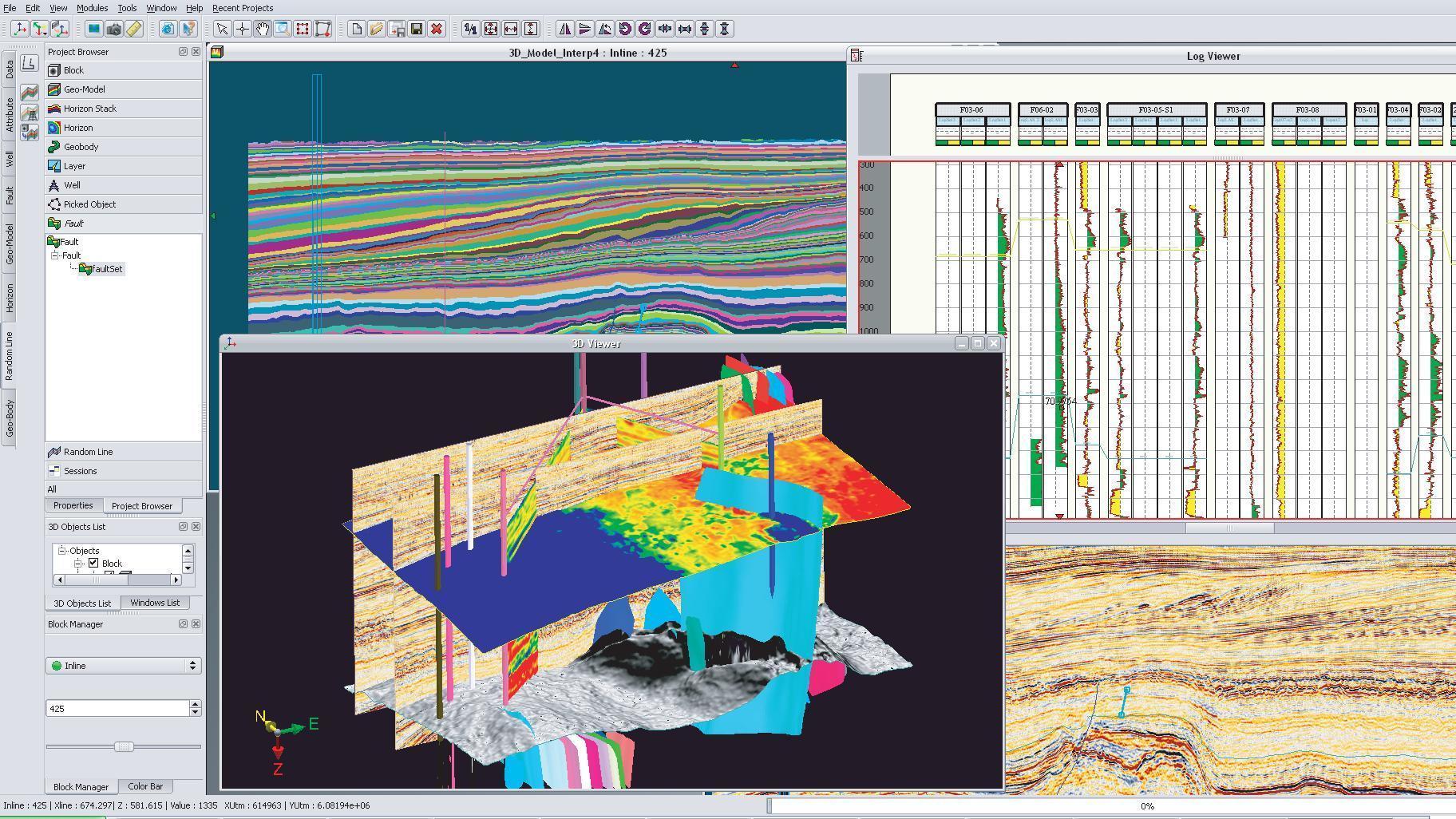Click the rotate counterclockwise icon
The width and height of the screenshot is (1456, 819).
625,29
